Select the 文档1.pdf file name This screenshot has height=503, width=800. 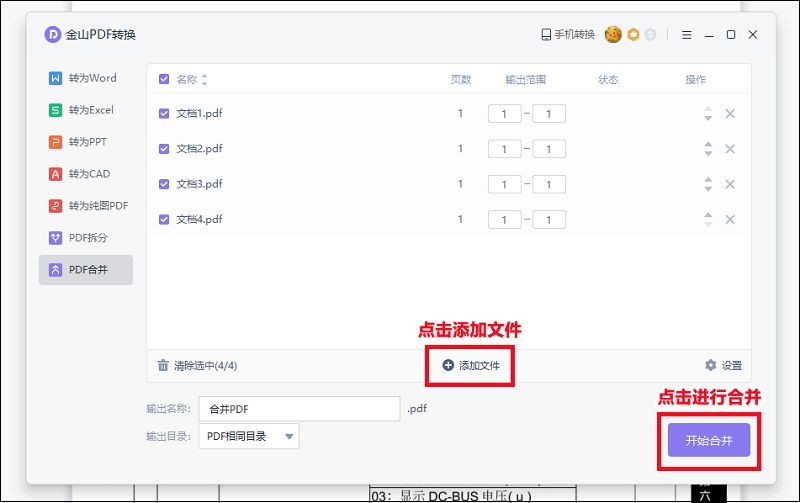pyautogui.click(x=199, y=113)
